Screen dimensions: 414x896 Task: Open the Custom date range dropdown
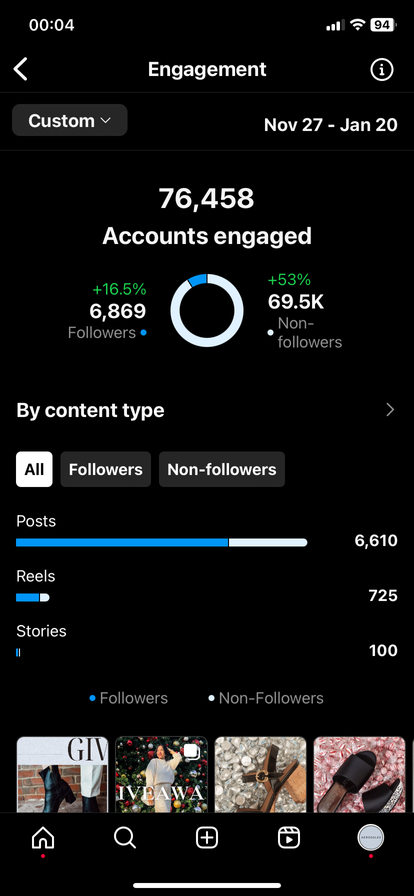pos(70,120)
